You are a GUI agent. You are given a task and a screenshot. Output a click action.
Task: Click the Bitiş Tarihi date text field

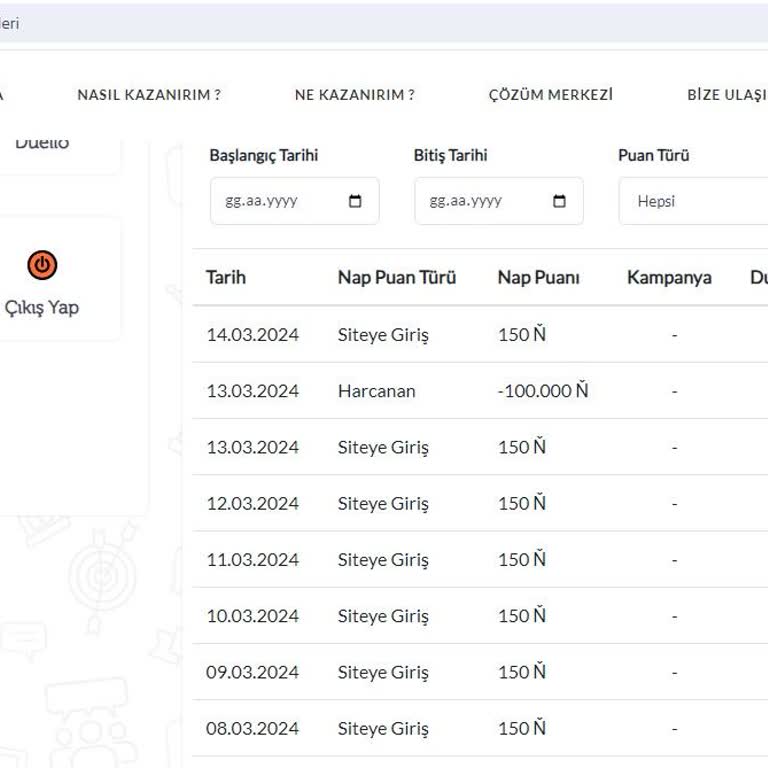(475, 201)
